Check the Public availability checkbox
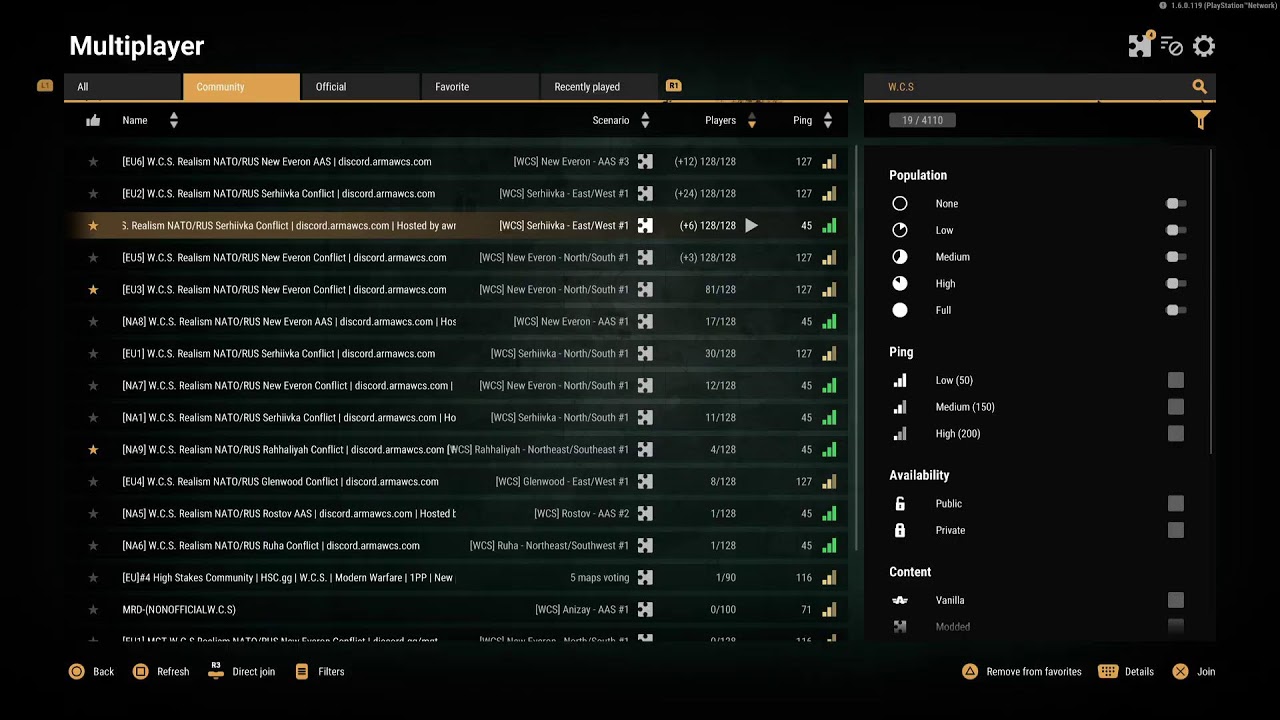 tap(1176, 504)
